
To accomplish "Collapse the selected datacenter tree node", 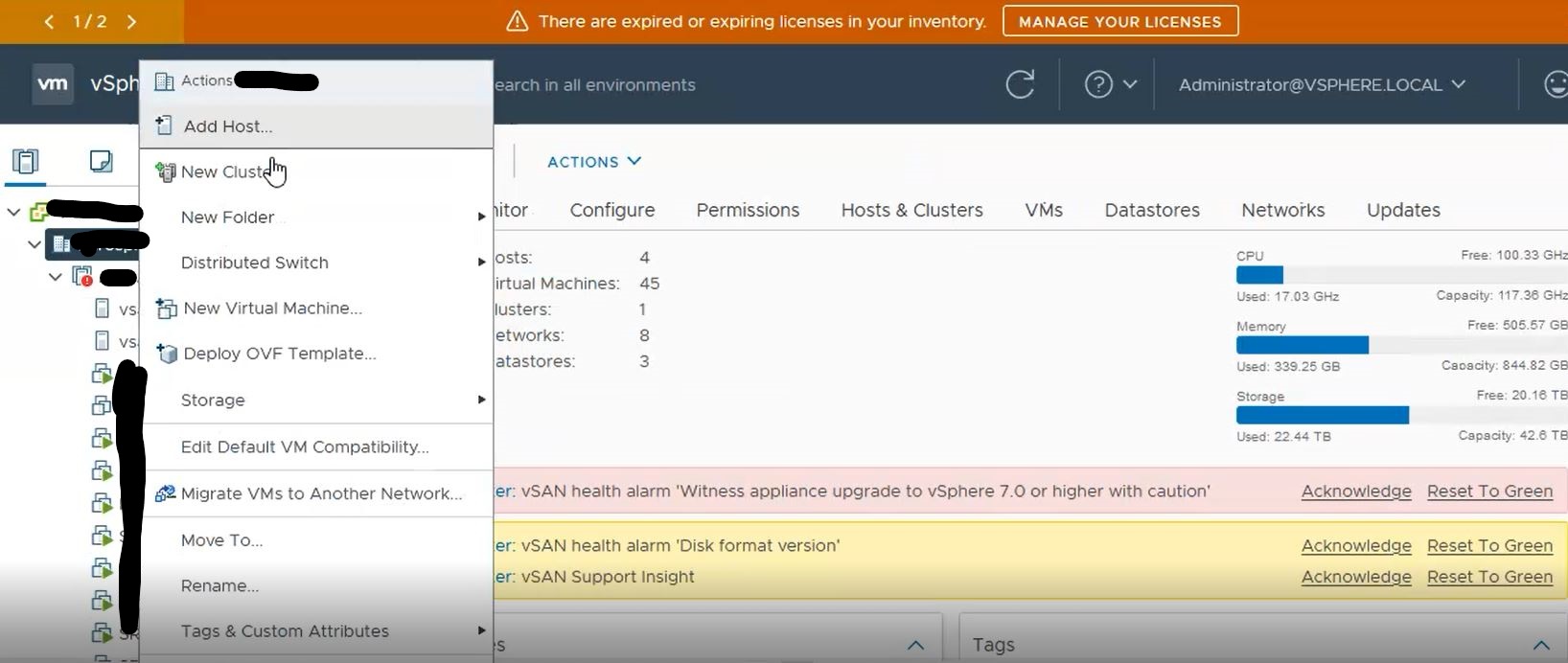I will pos(35,244).
